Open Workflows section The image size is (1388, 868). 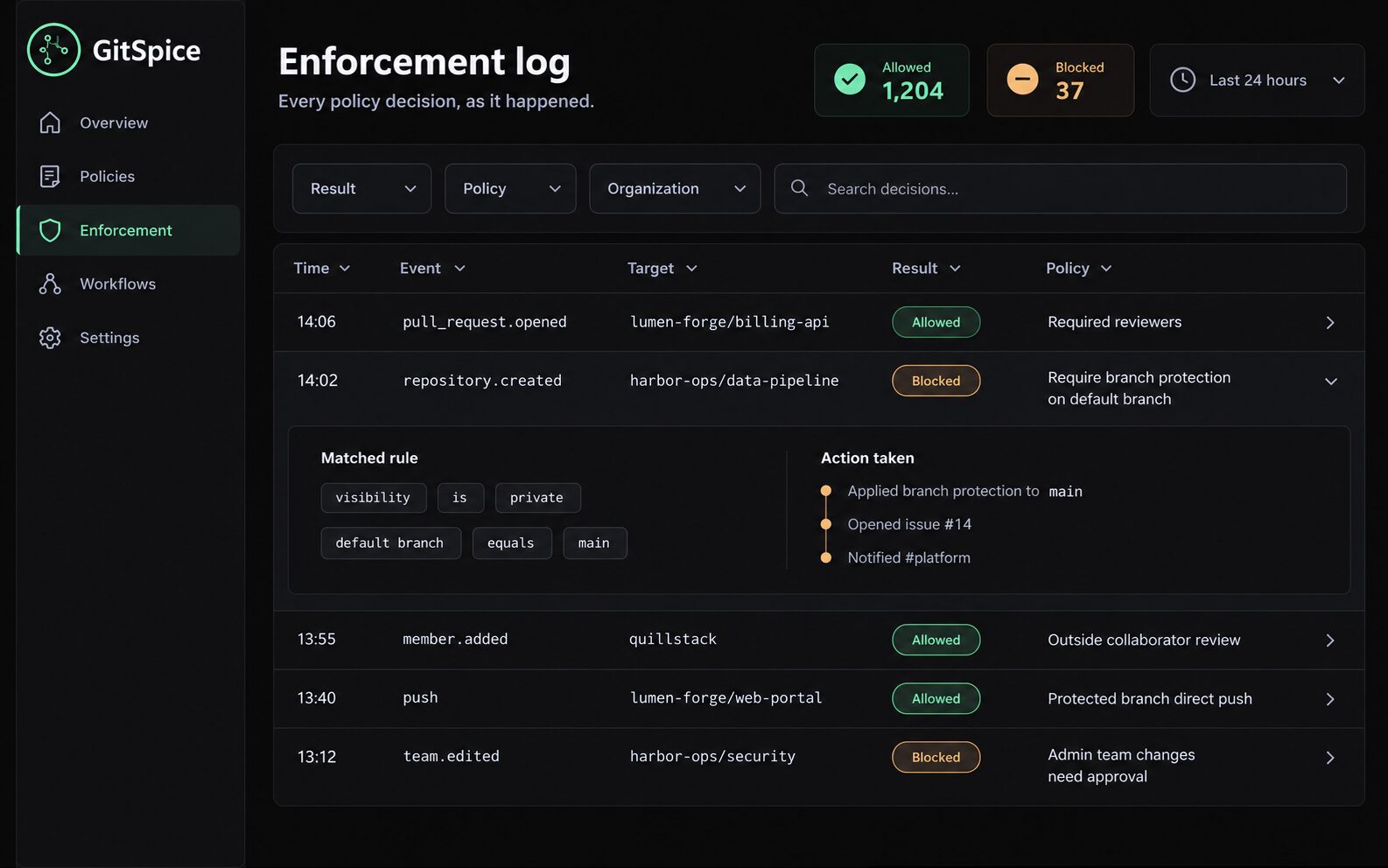(128, 283)
